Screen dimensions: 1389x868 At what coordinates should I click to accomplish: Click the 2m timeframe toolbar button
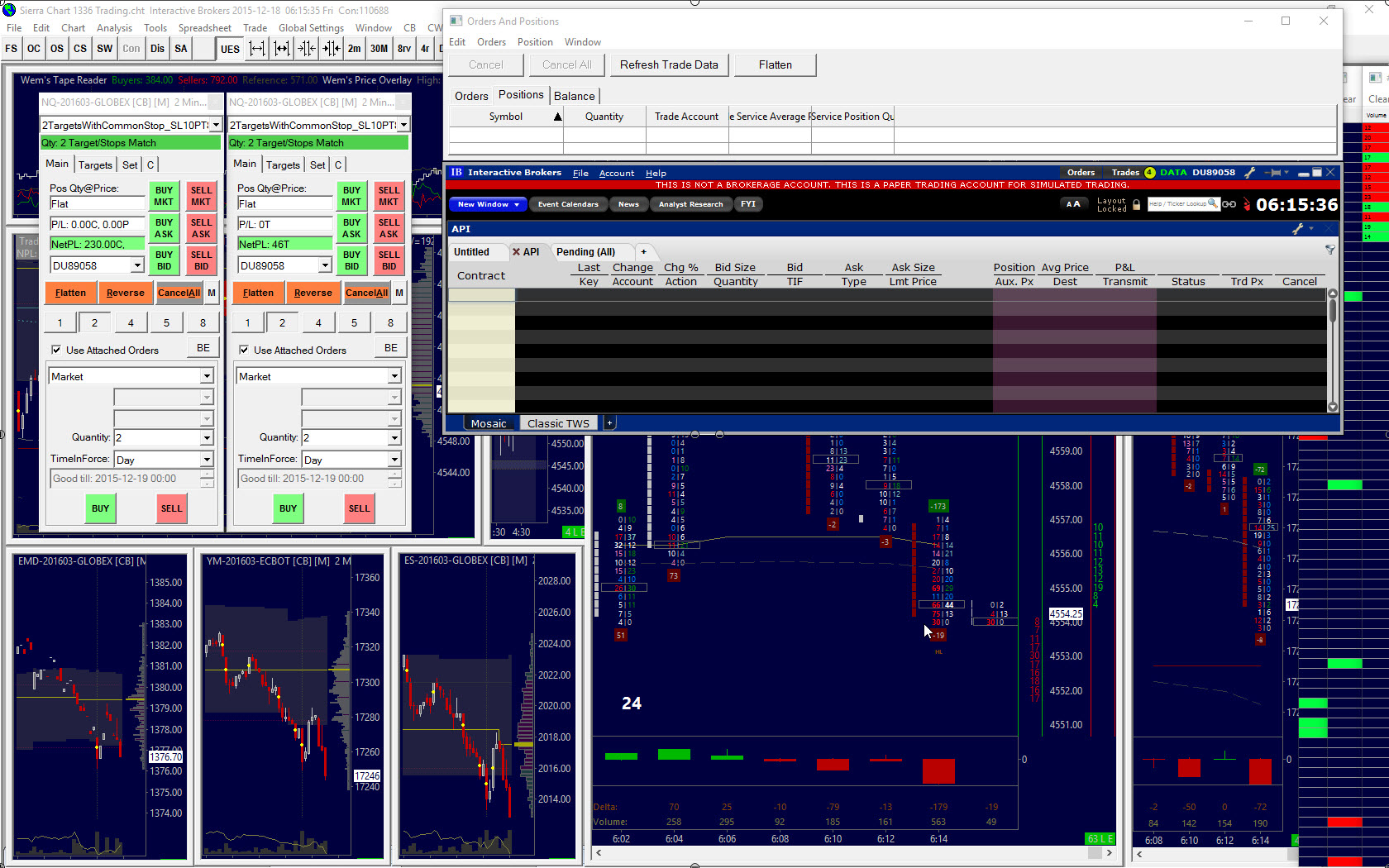[x=355, y=49]
